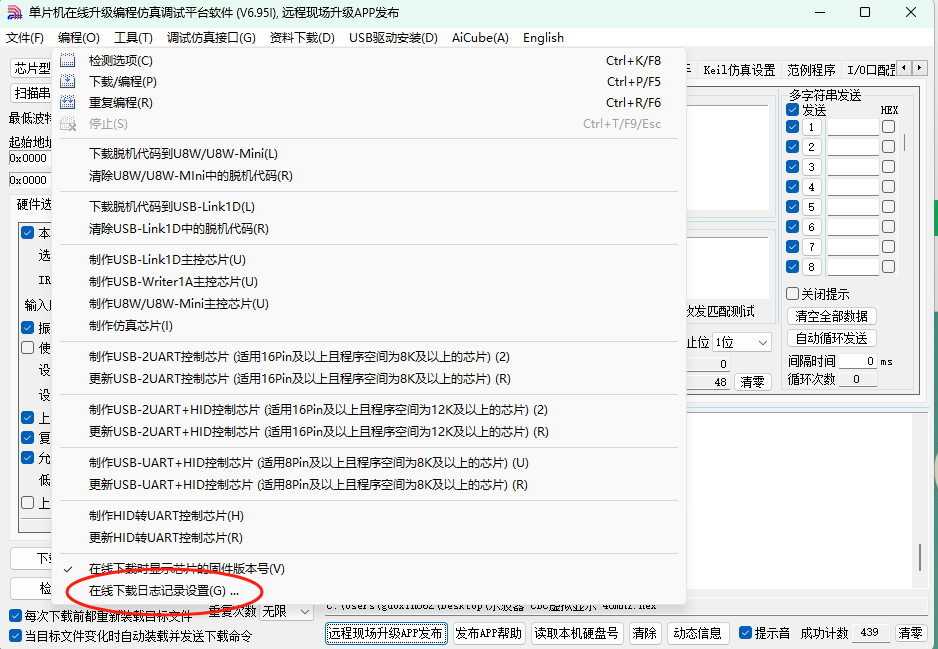Uncheck multi-string row 4 checkbox

click(x=793, y=187)
